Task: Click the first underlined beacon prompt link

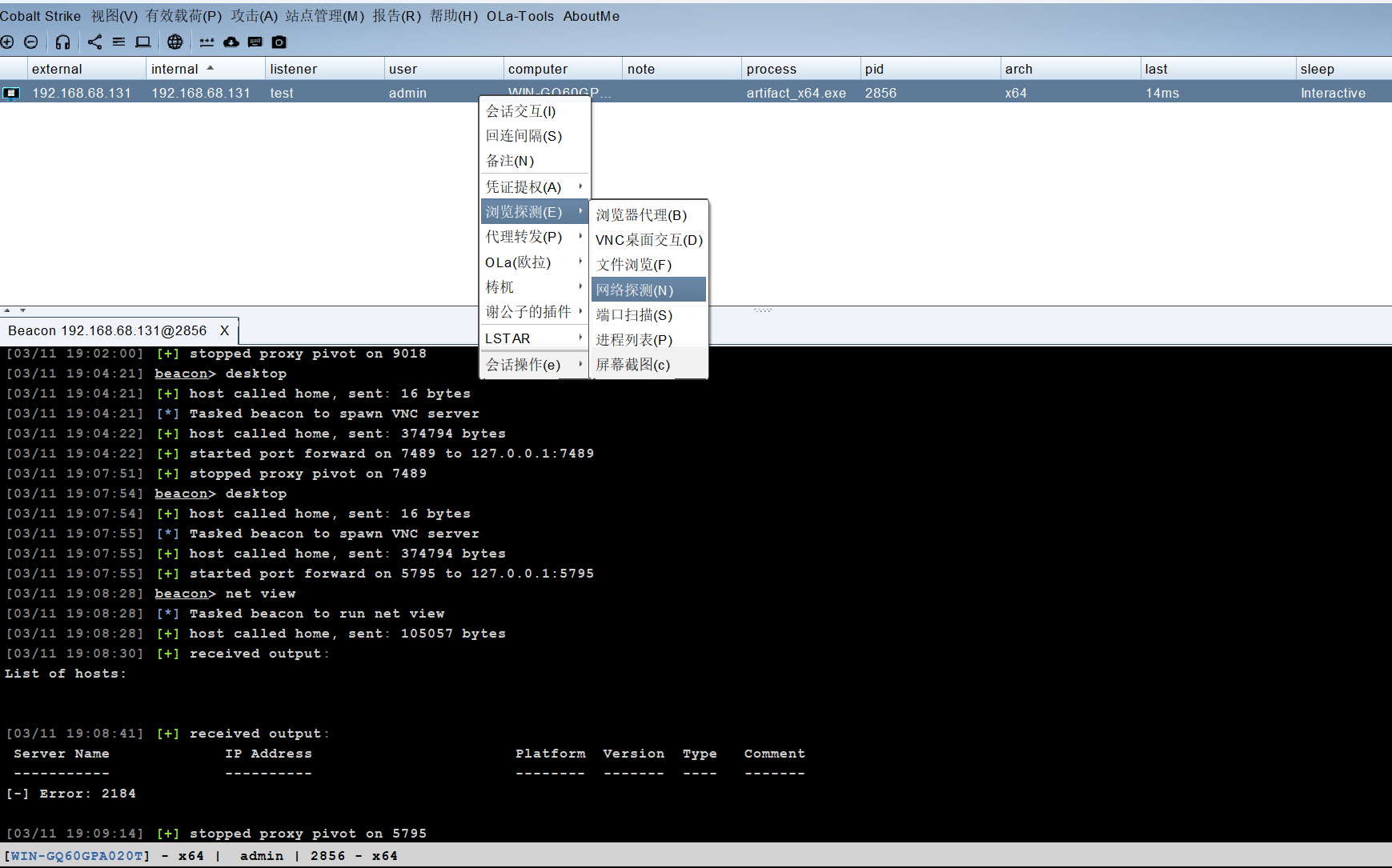Action: (182, 374)
